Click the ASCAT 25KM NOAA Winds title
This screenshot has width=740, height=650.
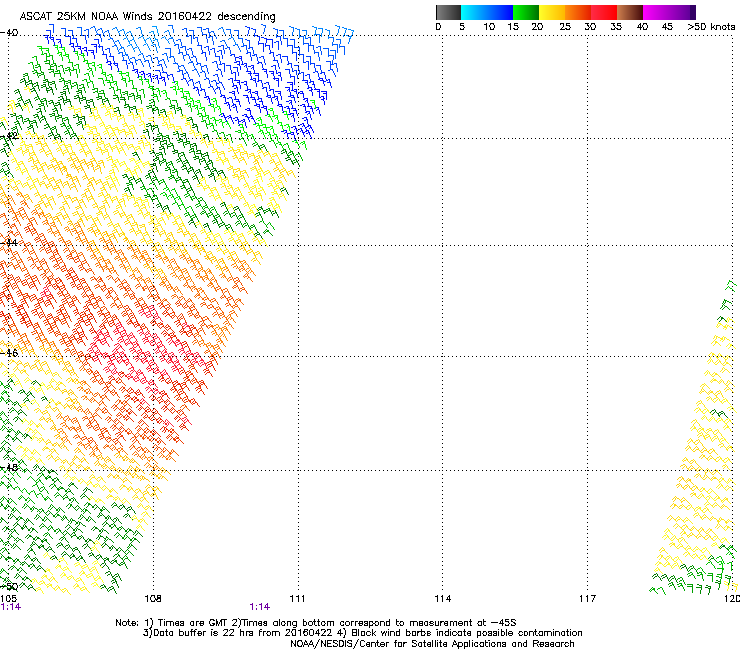[147, 16]
